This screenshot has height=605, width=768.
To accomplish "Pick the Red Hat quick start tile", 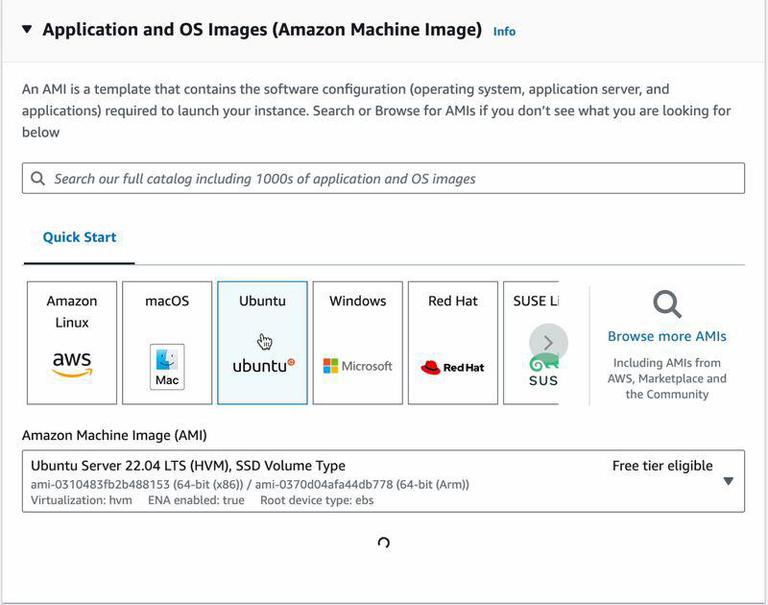I will [453, 342].
